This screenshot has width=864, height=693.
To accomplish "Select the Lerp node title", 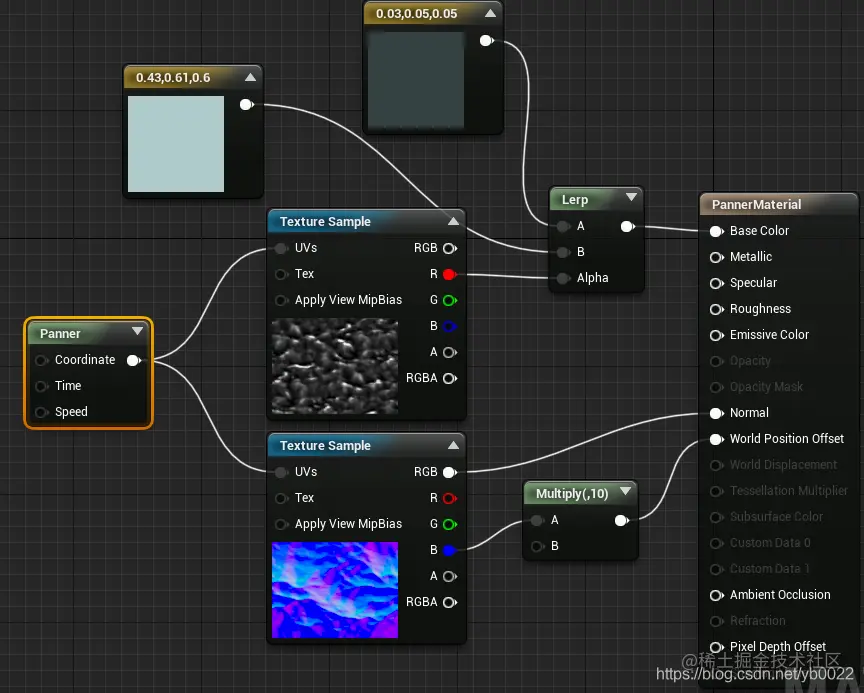I will click(x=575, y=199).
